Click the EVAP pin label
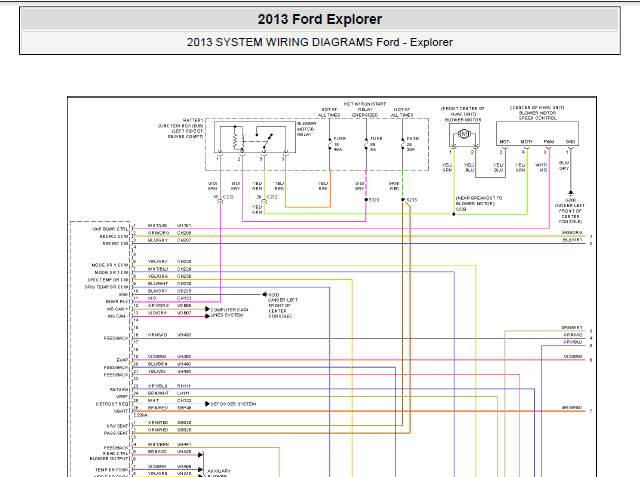This screenshot has height=477, width=640. [x=122, y=360]
